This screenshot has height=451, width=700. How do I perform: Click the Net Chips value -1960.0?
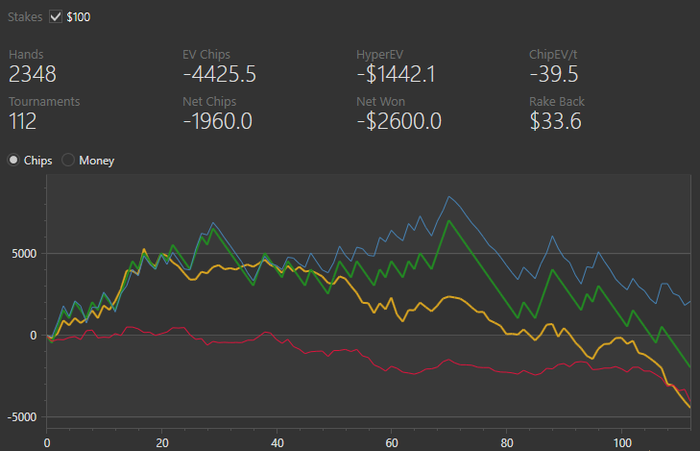pos(217,122)
